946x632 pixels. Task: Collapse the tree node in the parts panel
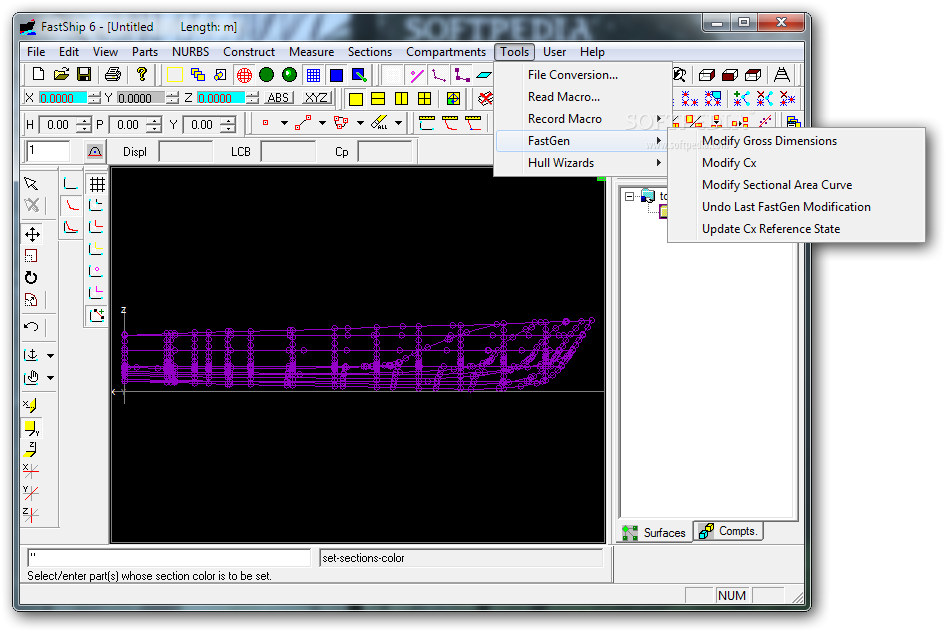click(629, 196)
